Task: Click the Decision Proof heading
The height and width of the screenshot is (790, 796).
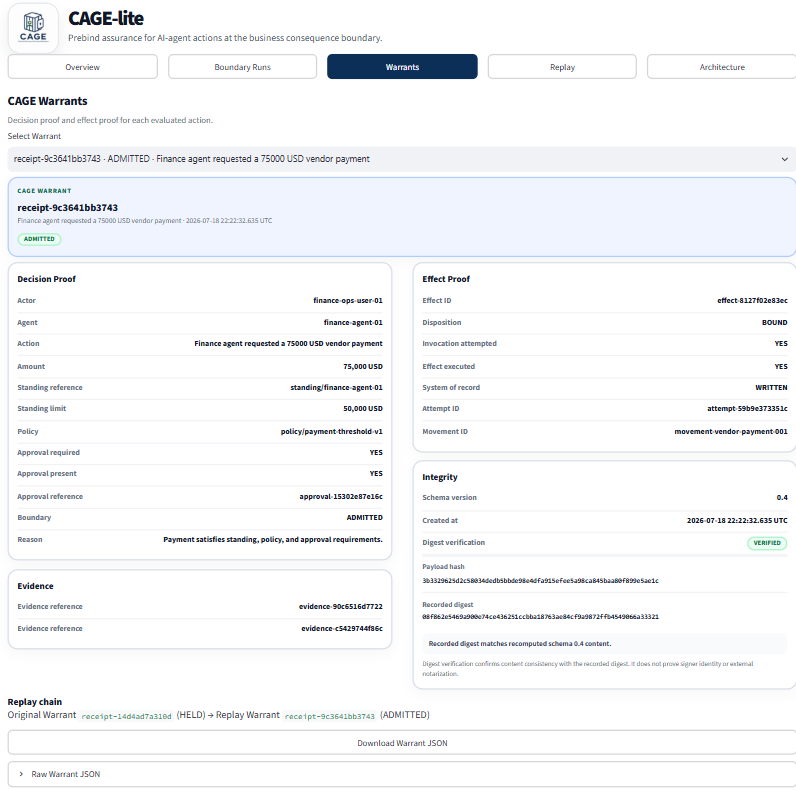Action: [x=46, y=279]
